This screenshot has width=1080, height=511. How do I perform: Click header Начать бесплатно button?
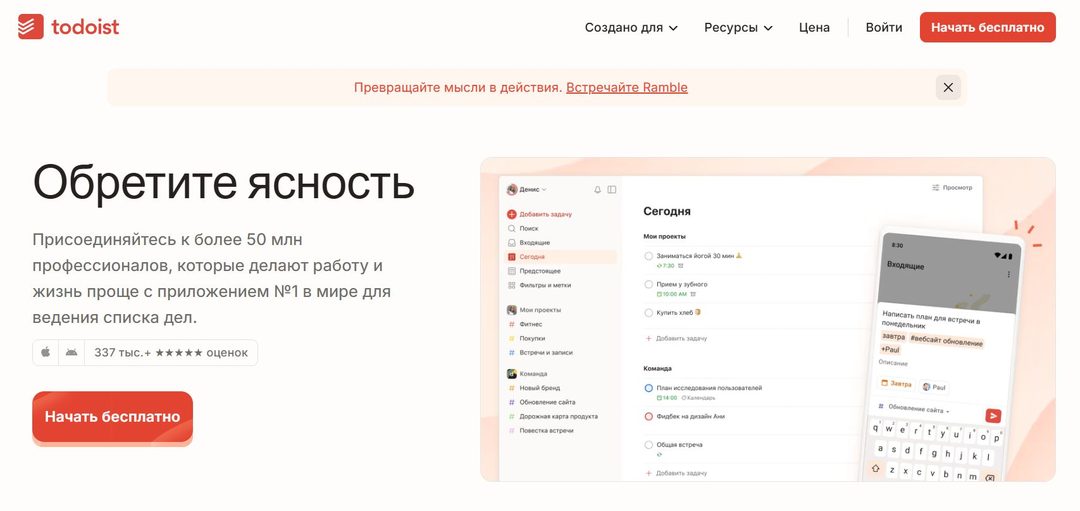(x=987, y=28)
